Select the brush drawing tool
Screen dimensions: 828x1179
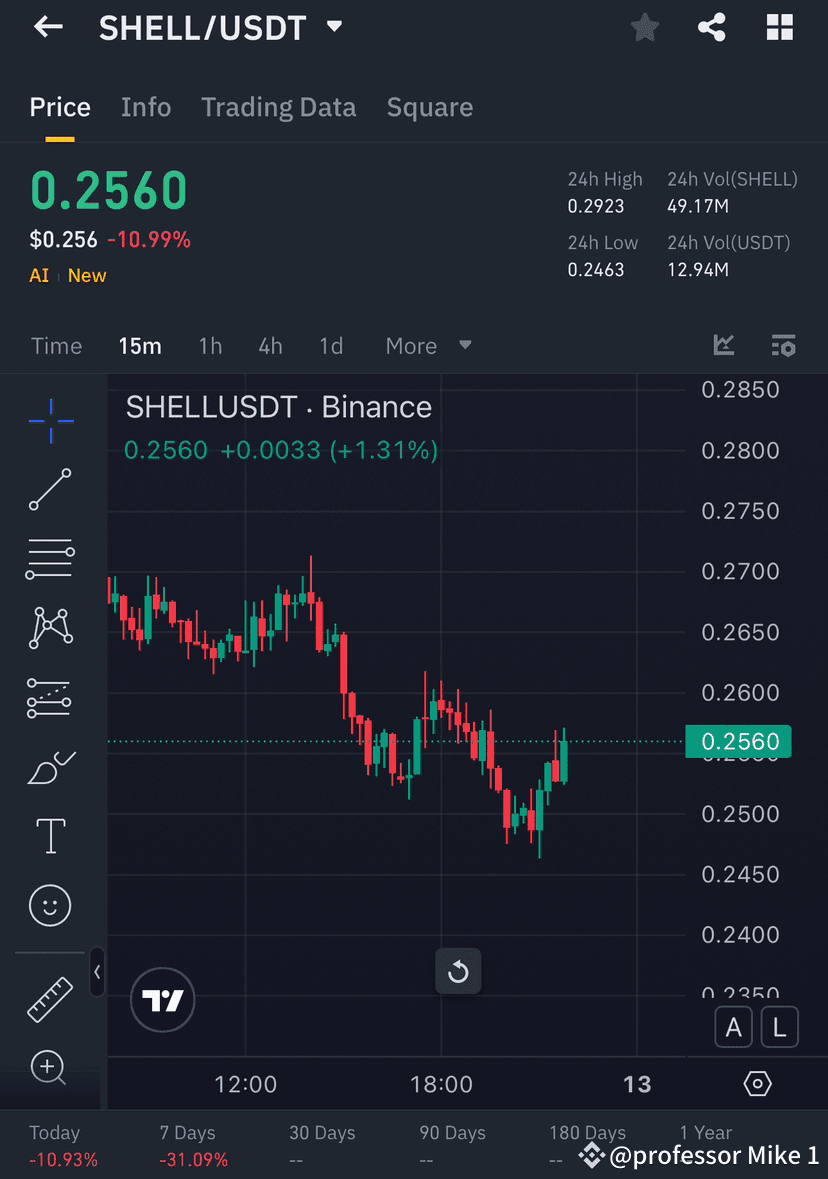pos(50,765)
